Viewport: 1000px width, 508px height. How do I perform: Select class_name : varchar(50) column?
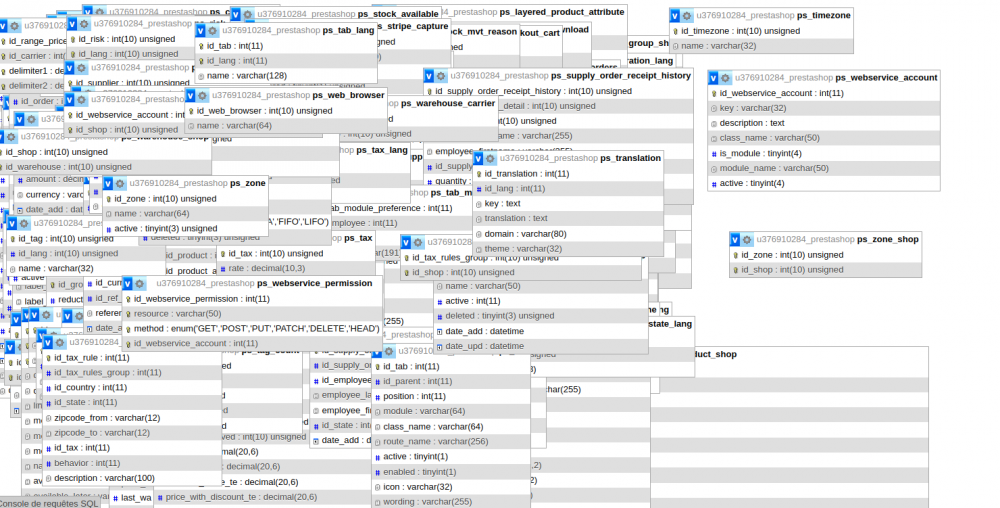824,138
